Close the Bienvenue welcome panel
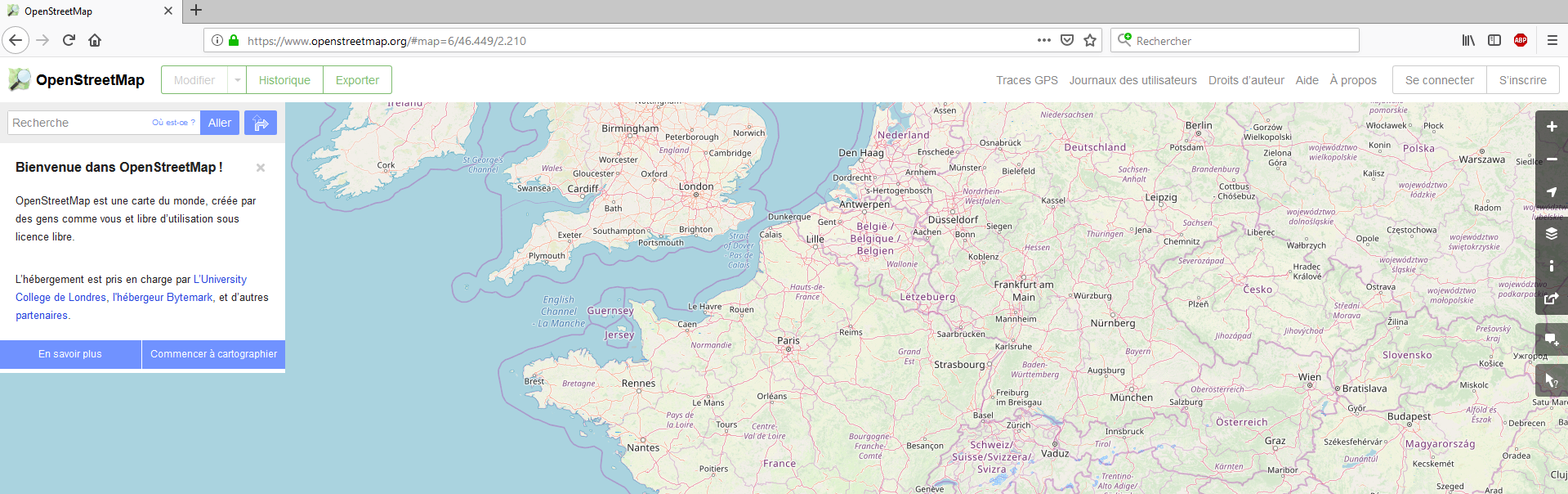 [261, 168]
